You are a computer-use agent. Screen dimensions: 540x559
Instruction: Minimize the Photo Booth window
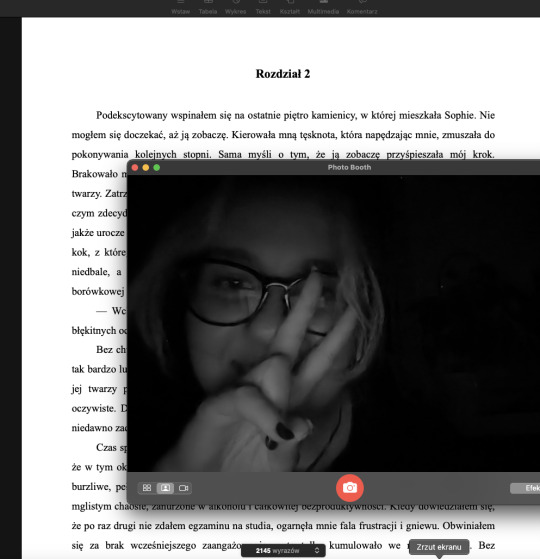pos(146,168)
